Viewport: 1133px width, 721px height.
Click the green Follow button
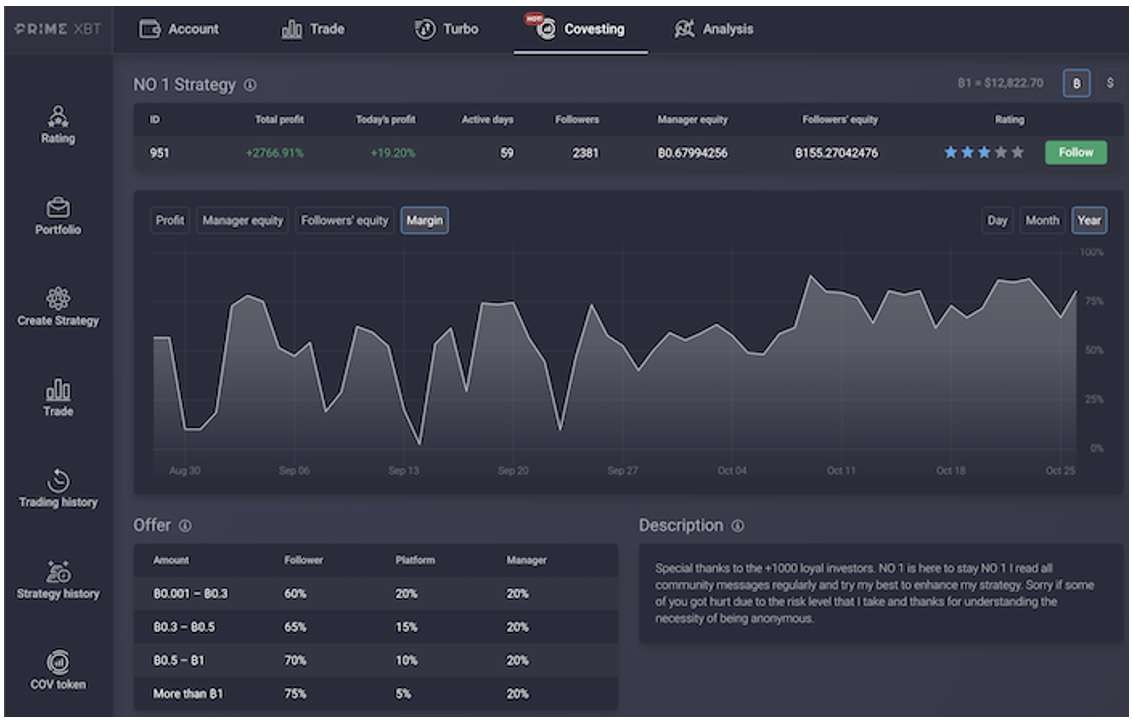(x=1075, y=152)
